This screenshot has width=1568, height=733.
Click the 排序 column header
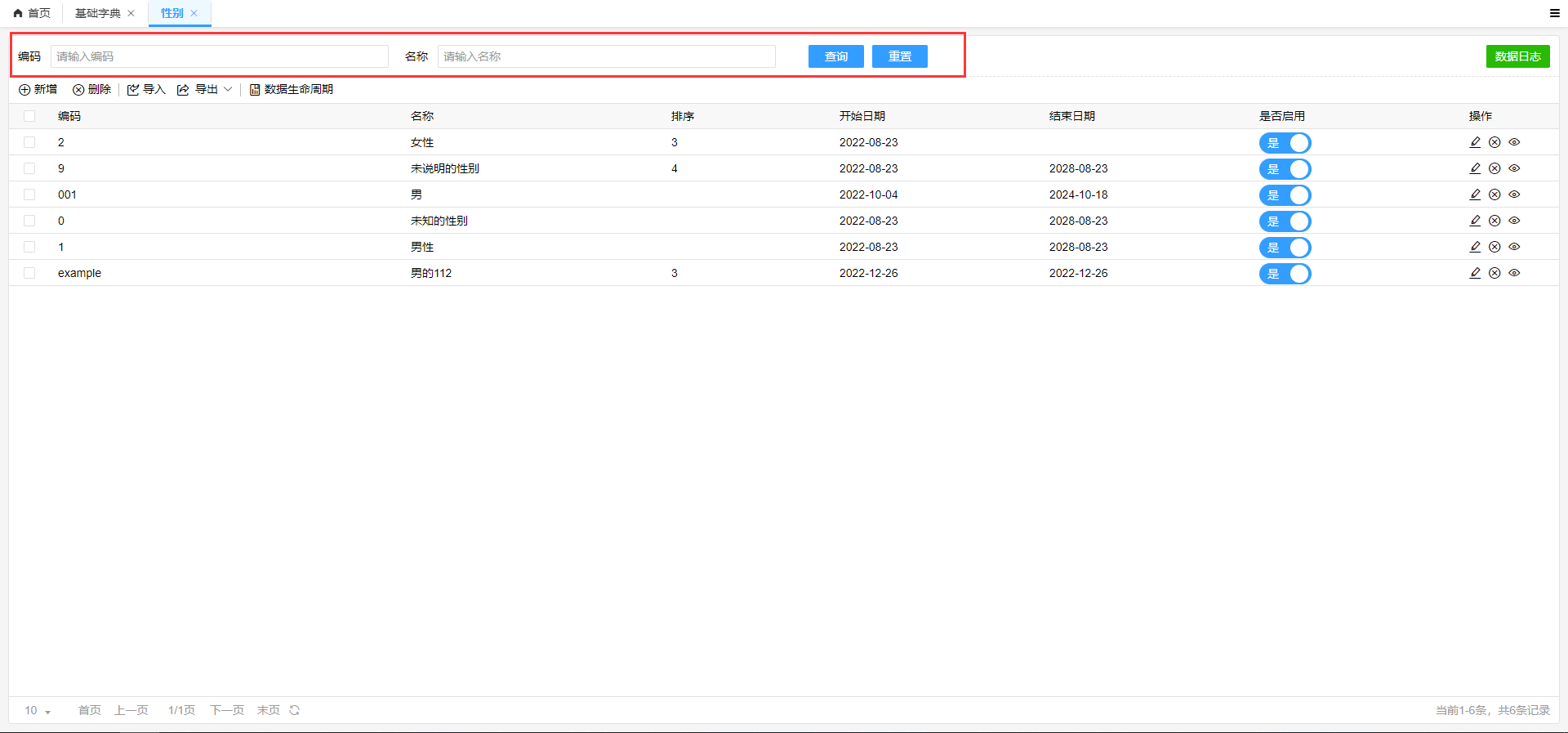(683, 116)
